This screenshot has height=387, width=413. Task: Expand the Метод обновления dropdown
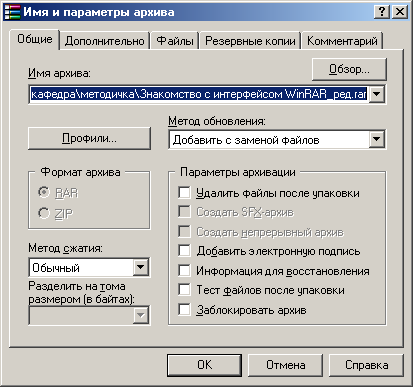(x=377, y=139)
